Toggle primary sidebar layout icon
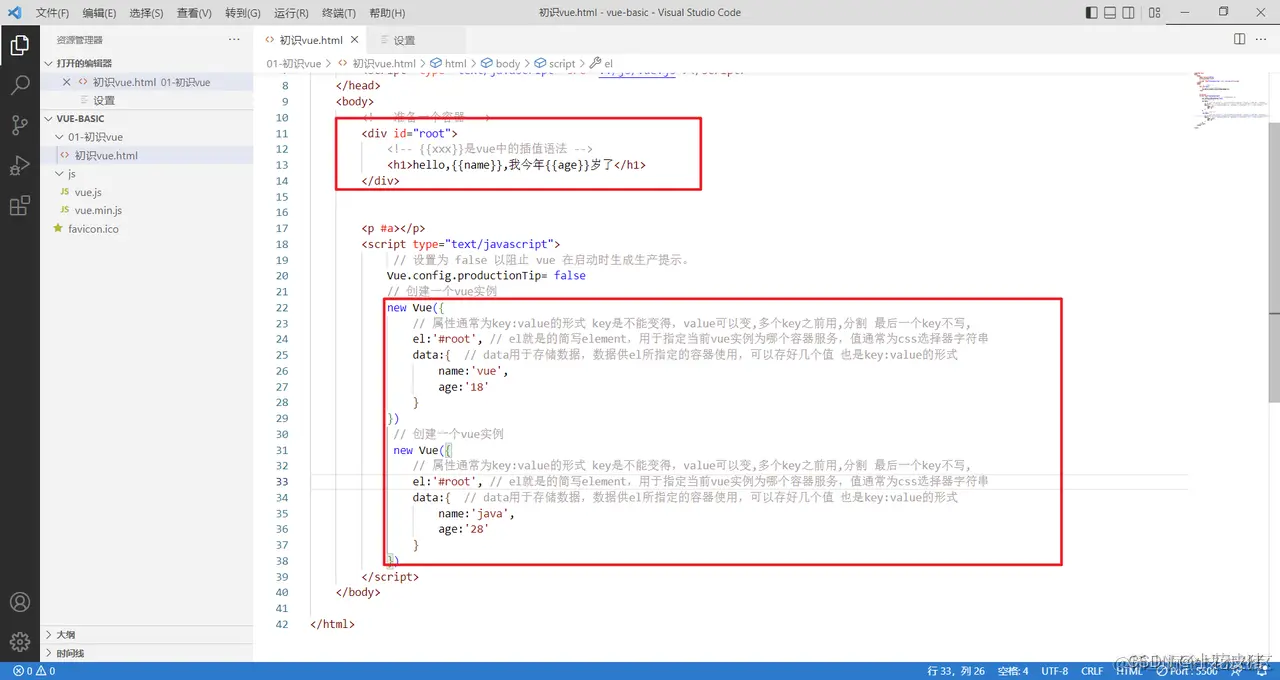 (x=1091, y=13)
